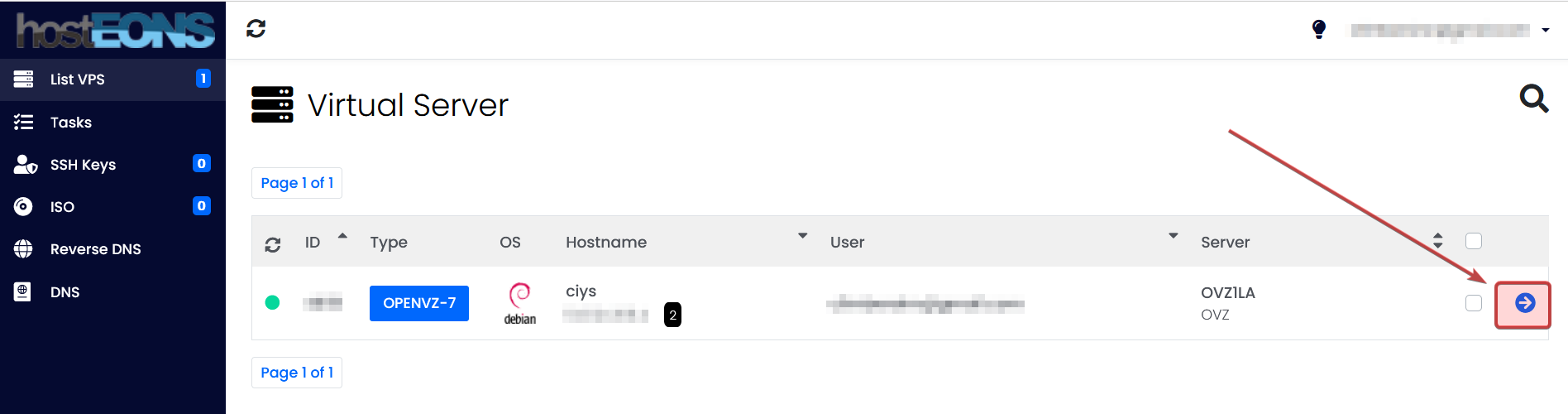The image size is (1568, 414).
Task: Click the Debian OS icon
Action: [520, 303]
